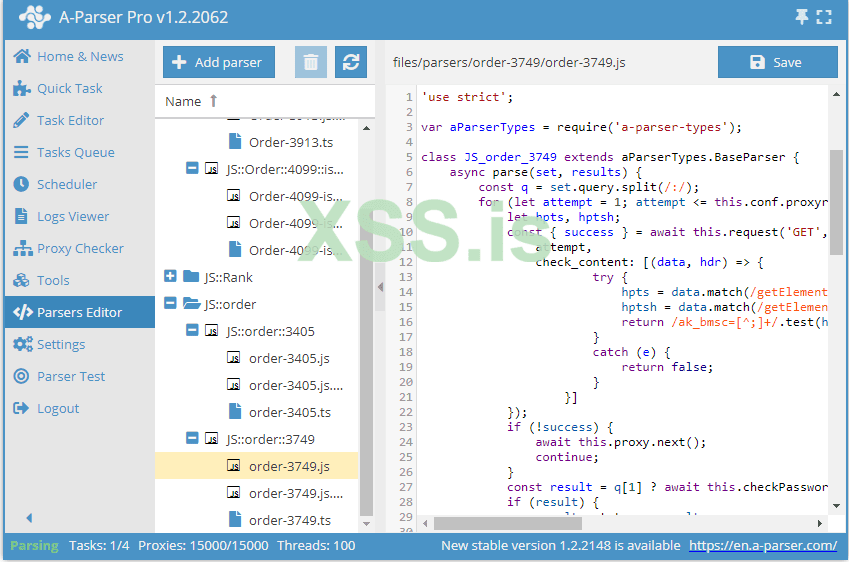Click JS icon next to JS::order::3749

click(212, 439)
